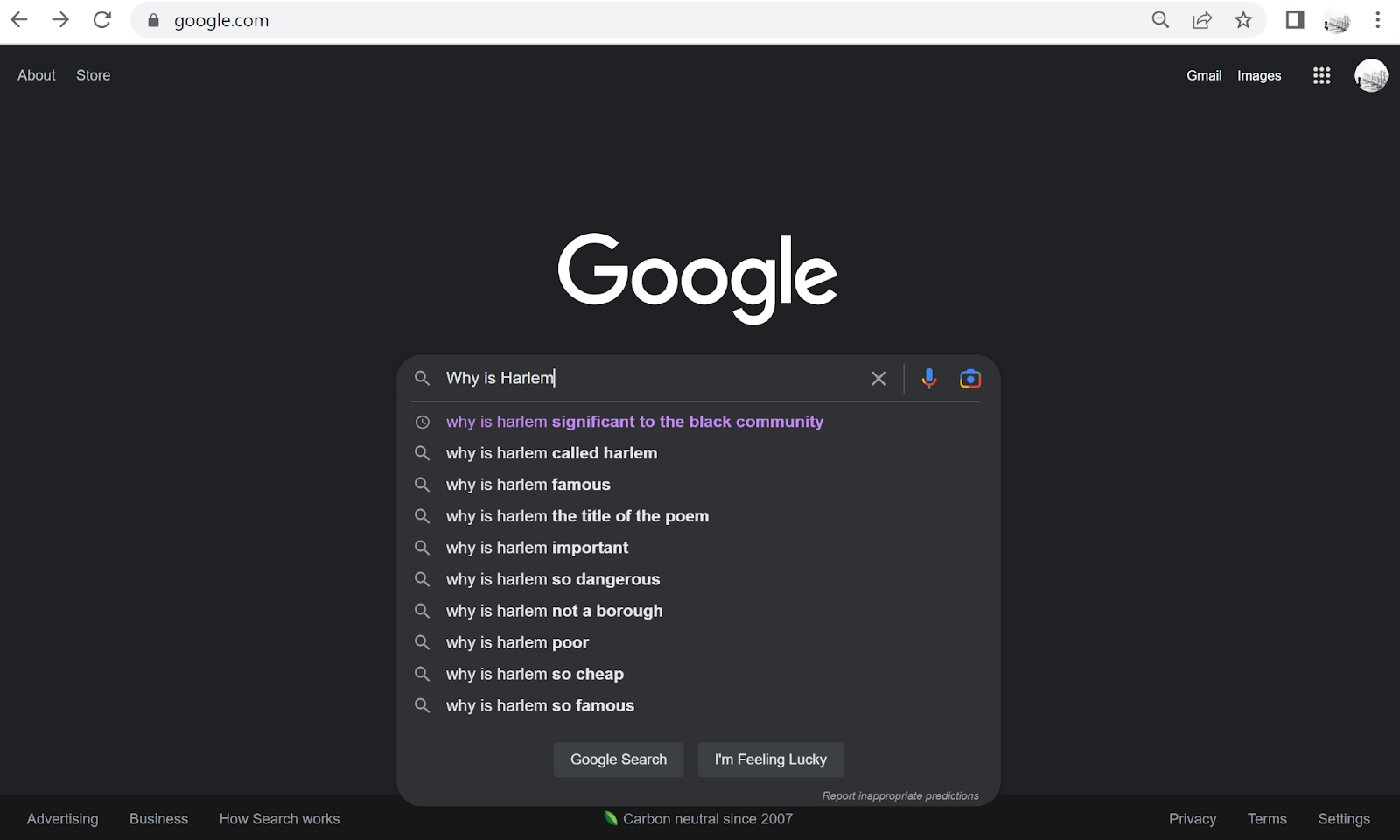This screenshot has width=1400, height=840.
Task: Open the Chrome three-dot menu
Action: click(1378, 20)
